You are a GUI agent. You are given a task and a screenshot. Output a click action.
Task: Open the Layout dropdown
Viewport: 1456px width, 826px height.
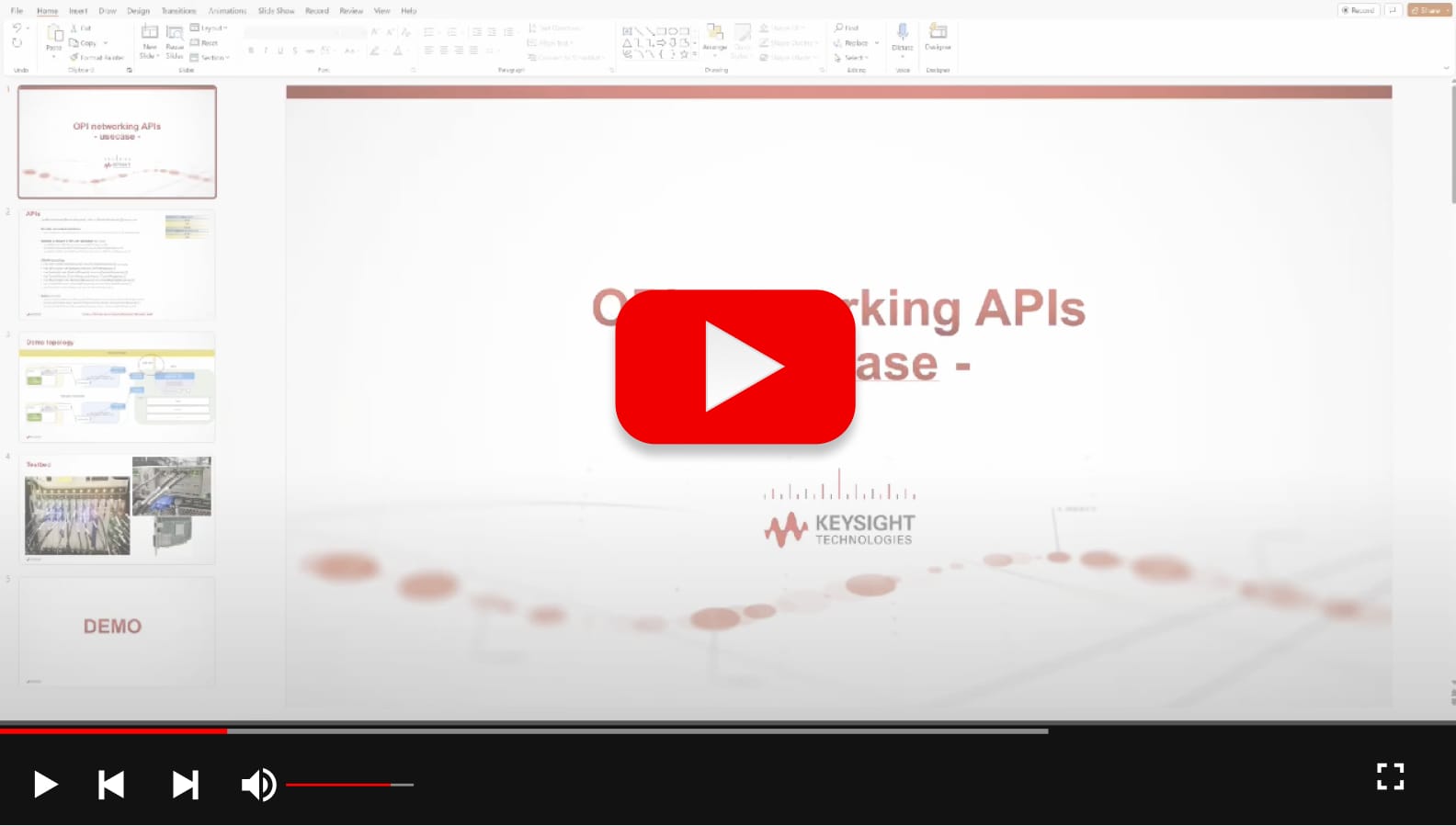[x=209, y=28]
